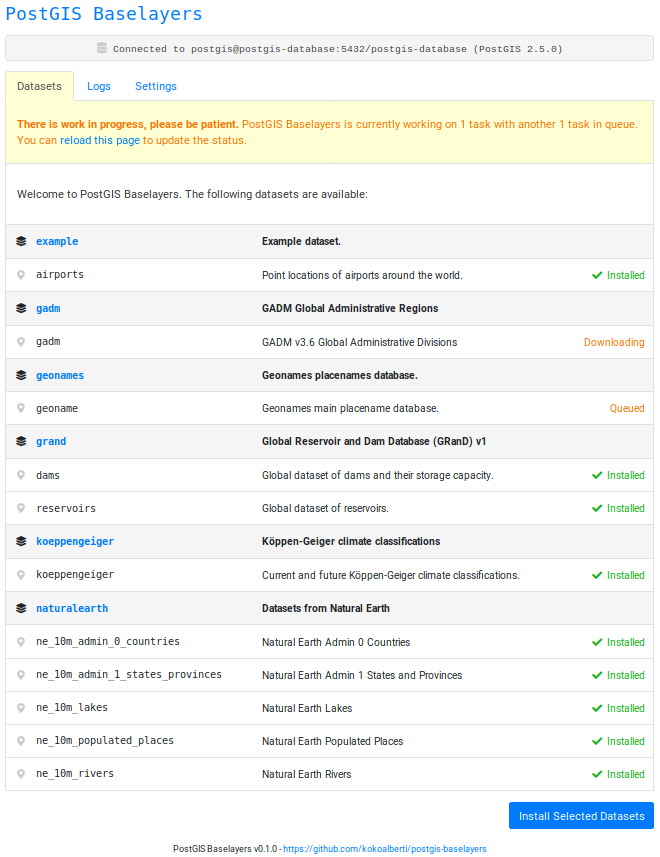Click the layers icon beside geonames
The width and height of the screenshot is (660, 857).
[x=21, y=375]
